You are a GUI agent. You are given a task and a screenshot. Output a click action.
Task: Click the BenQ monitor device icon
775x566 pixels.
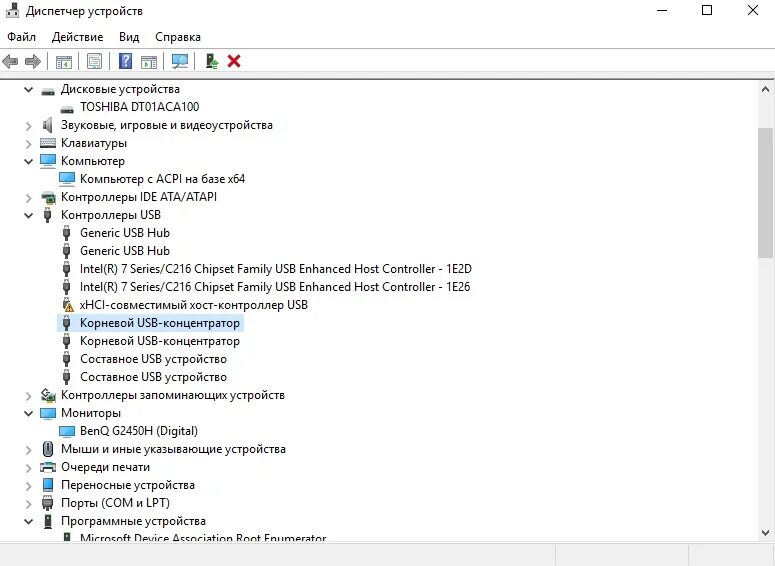(67, 431)
